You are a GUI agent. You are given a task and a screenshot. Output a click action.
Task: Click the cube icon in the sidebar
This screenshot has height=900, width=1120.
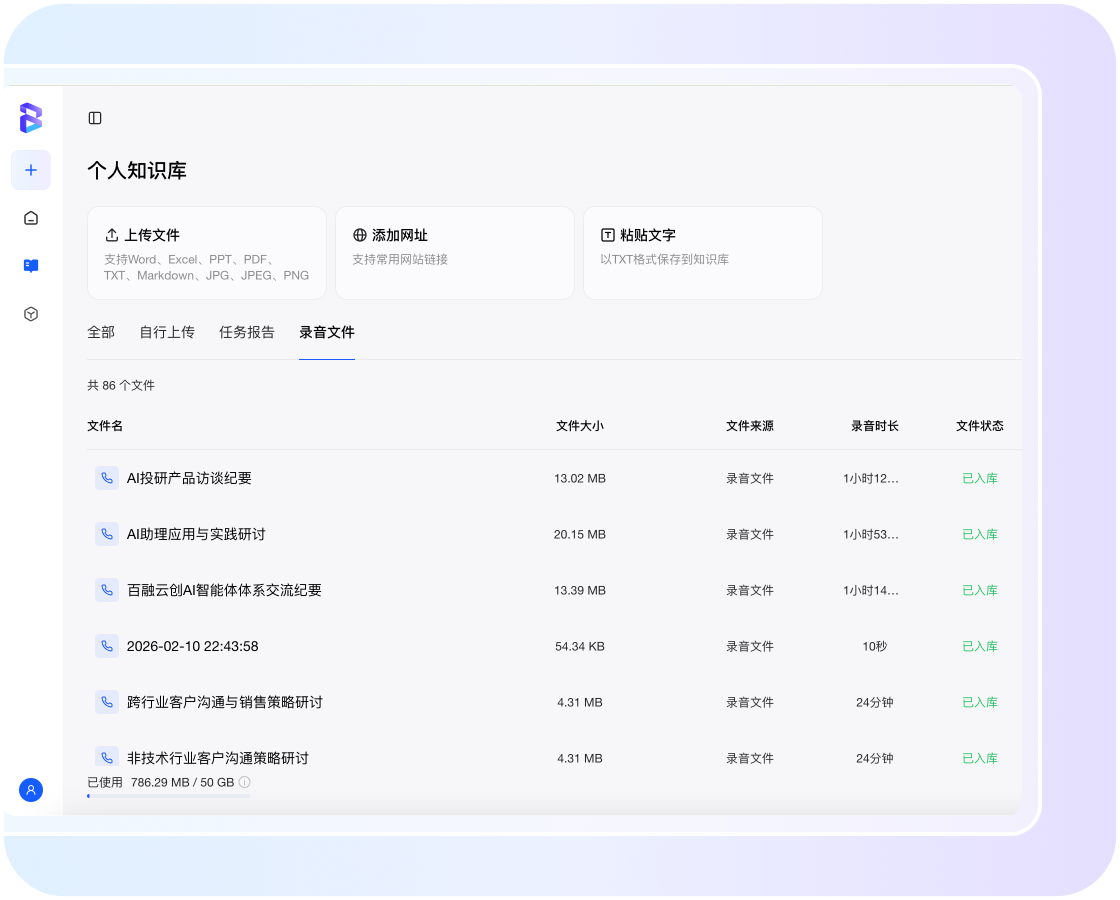tap(31, 313)
